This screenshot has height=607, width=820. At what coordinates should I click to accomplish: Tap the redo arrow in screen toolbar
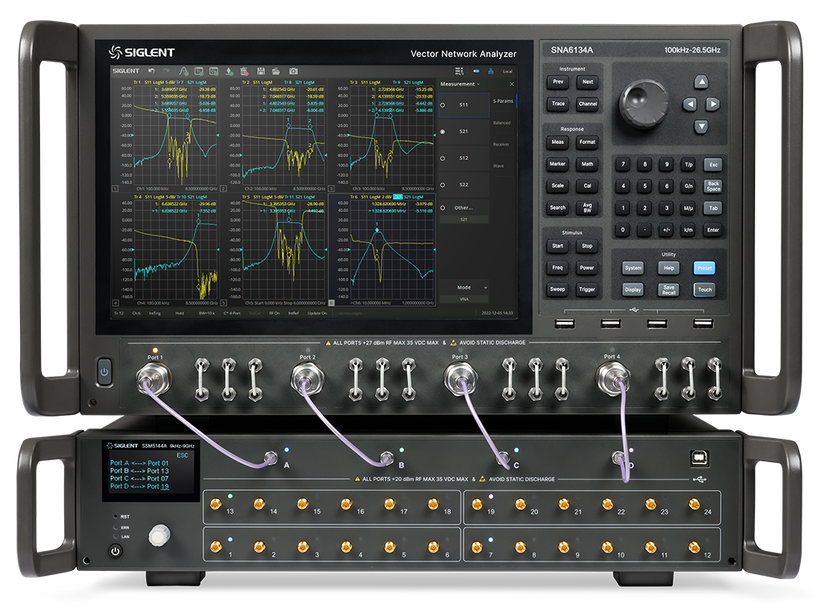[x=166, y=71]
